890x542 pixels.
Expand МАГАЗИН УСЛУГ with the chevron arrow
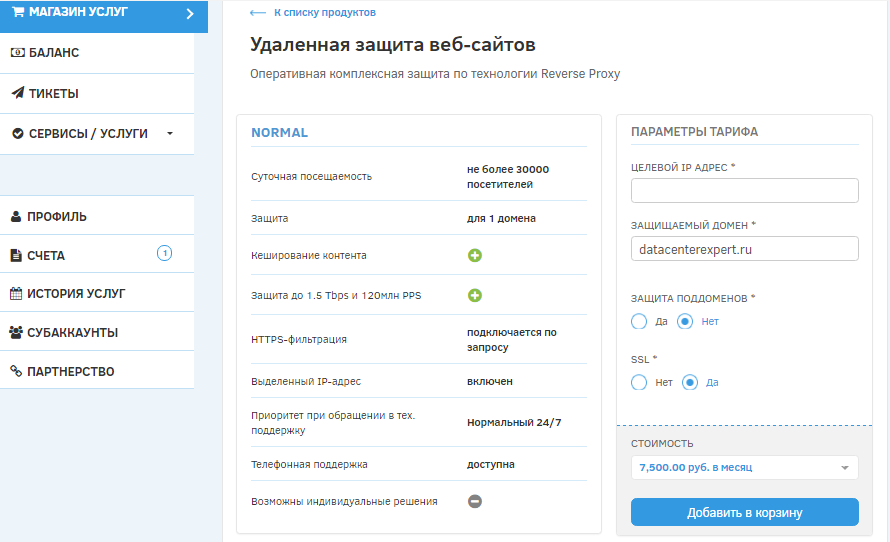pos(189,13)
